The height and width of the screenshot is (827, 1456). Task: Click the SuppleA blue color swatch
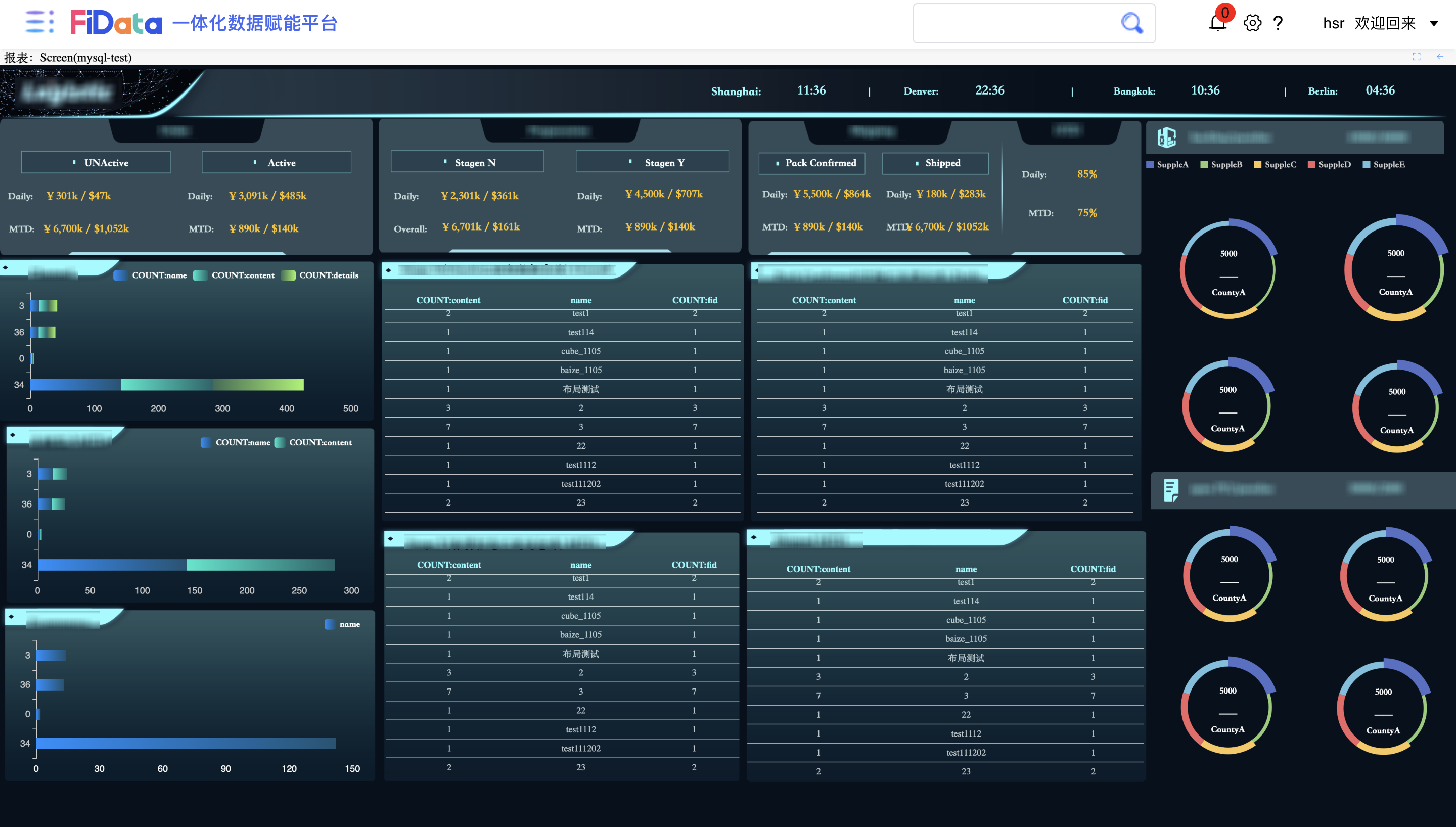1150,165
